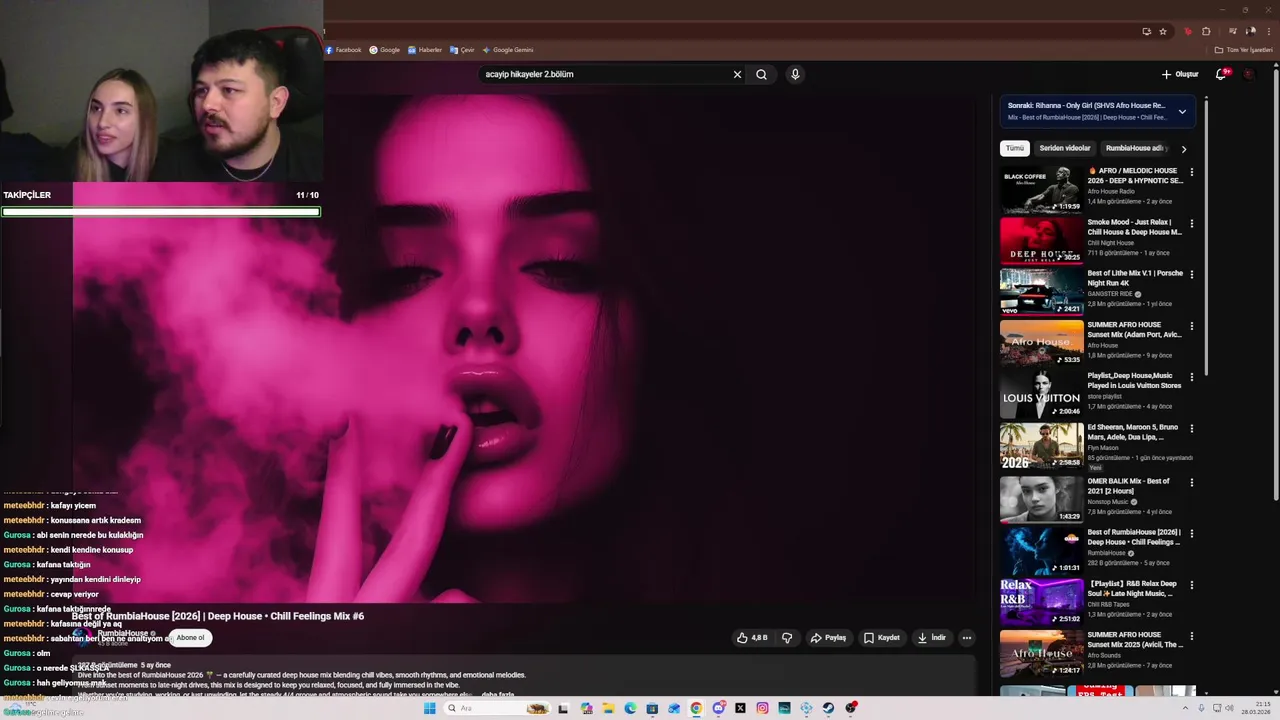Click the YouTube search magnifier button

coord(761,74)
